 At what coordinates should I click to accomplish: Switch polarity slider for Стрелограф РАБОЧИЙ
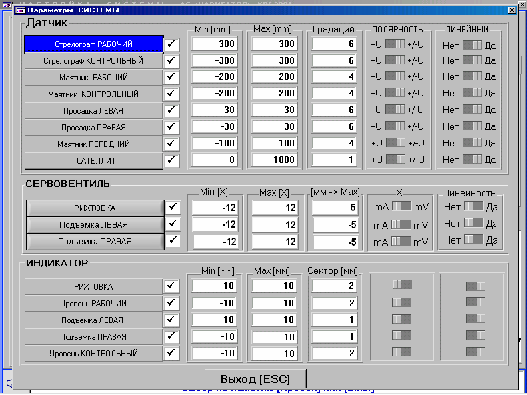tap(395, 44)
